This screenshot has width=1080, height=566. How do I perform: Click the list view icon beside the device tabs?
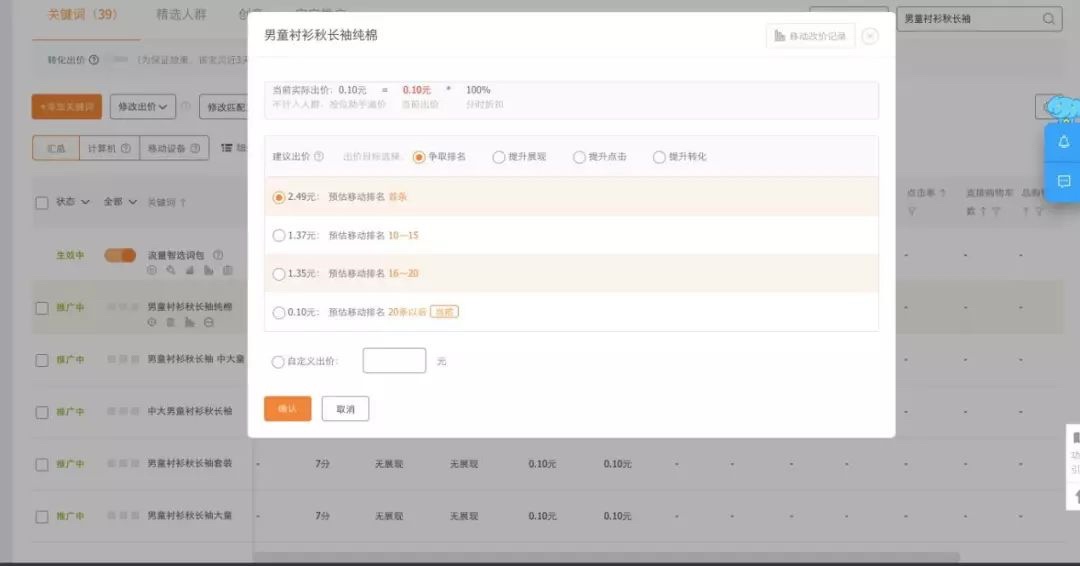tap(226, 148)
